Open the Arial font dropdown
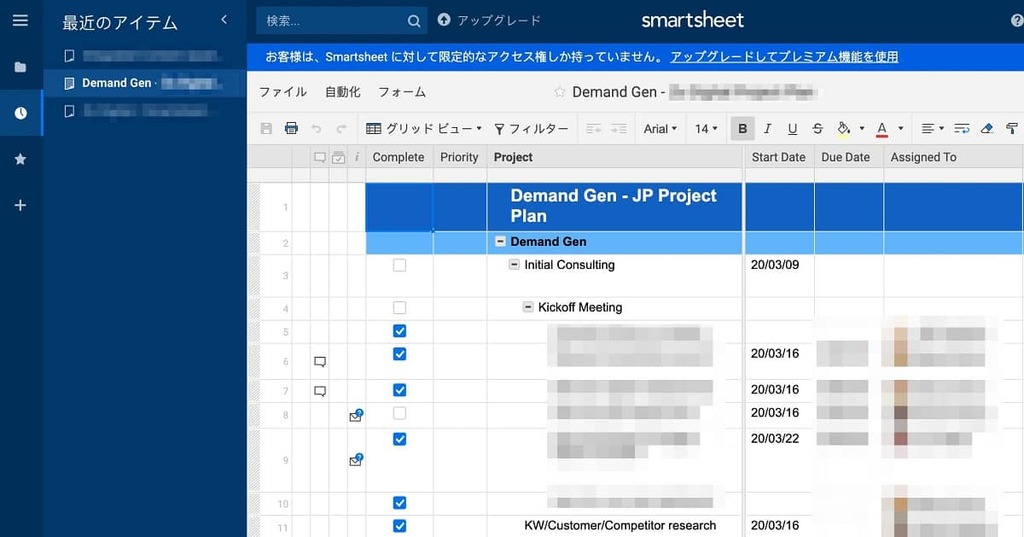1024x537 pixels. [x=660, y=129]
